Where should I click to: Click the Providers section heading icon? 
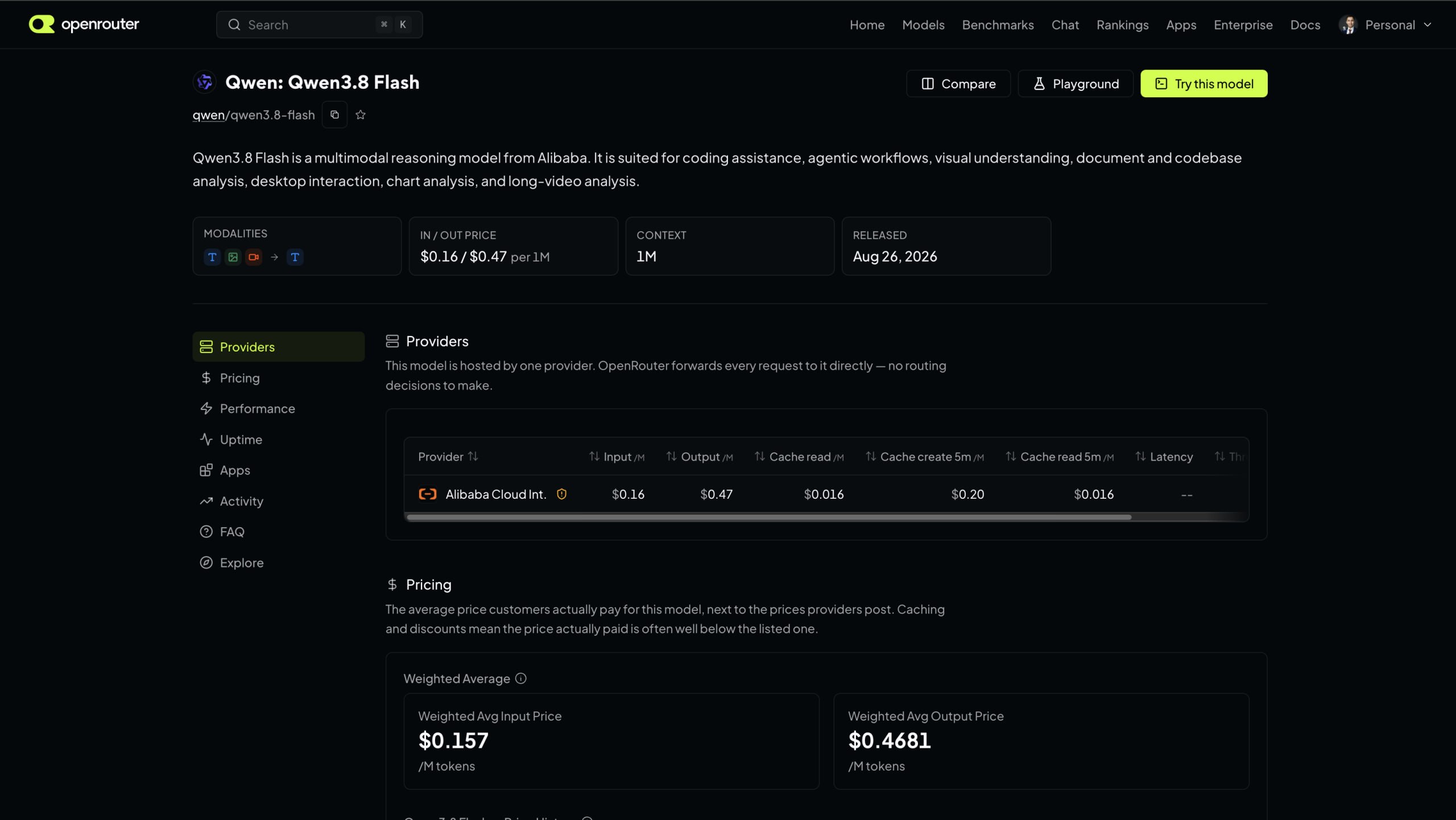point(392,341)
